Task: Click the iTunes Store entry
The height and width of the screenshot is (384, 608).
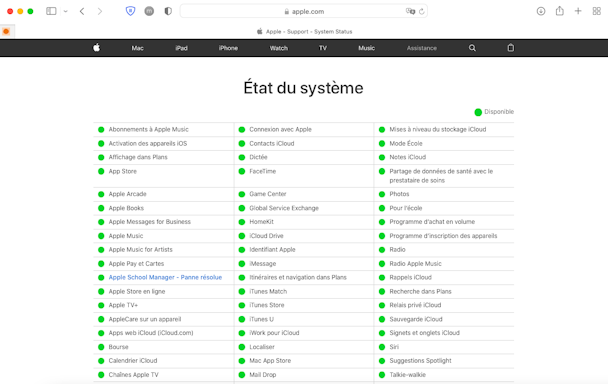Action: tap(267, 305)
